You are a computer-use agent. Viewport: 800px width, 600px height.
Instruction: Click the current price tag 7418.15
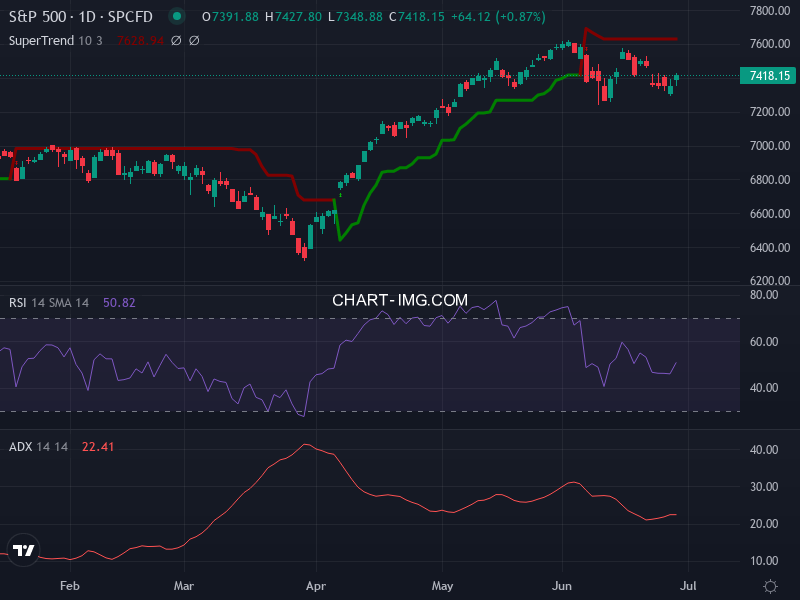tap(769, 76)
